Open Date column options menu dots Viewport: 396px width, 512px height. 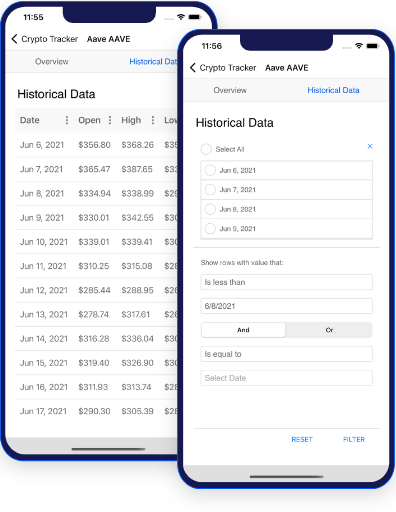[x=67, y=120]
